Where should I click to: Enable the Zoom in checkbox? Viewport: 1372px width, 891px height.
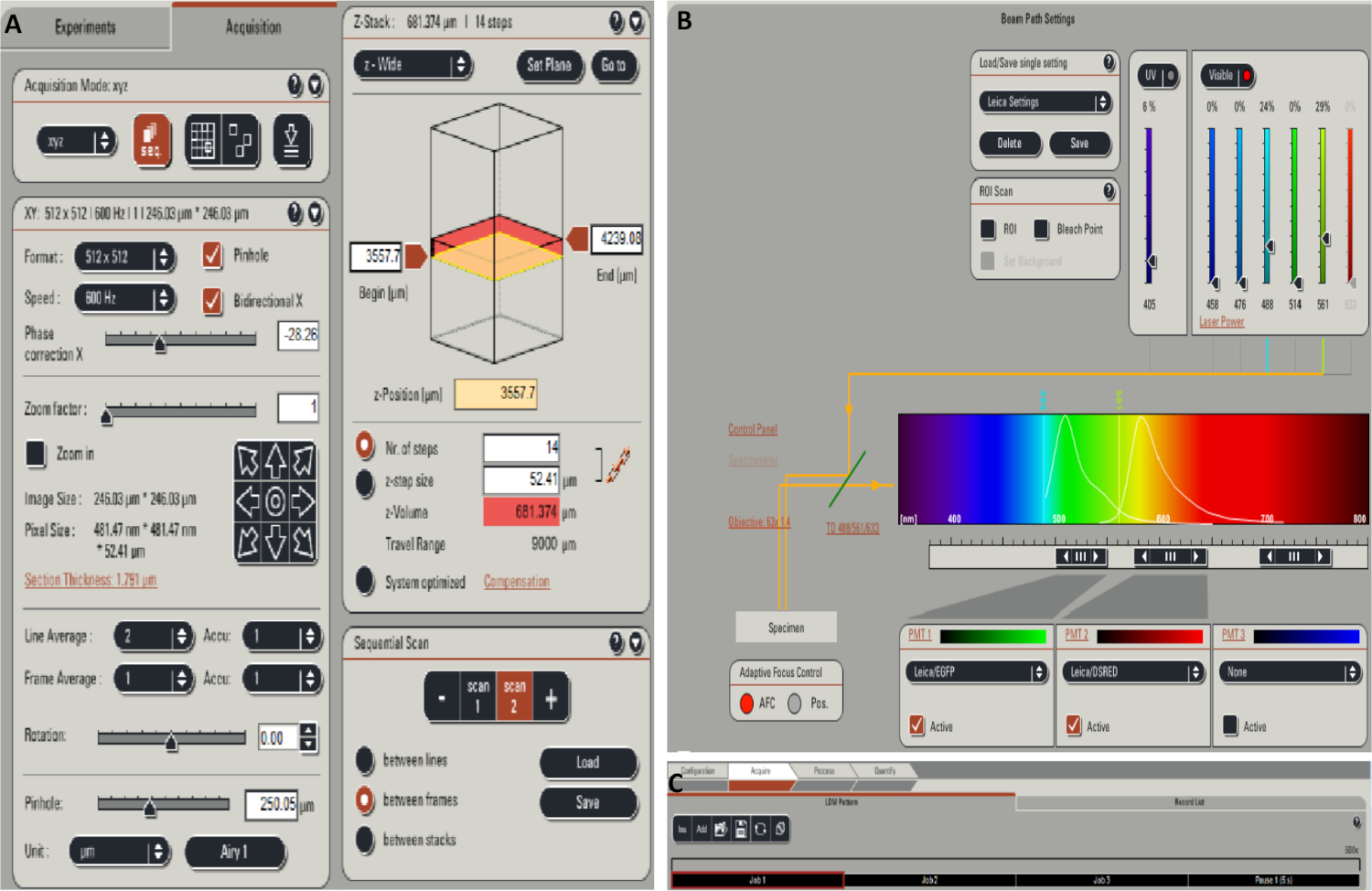[x=36, y=454]
